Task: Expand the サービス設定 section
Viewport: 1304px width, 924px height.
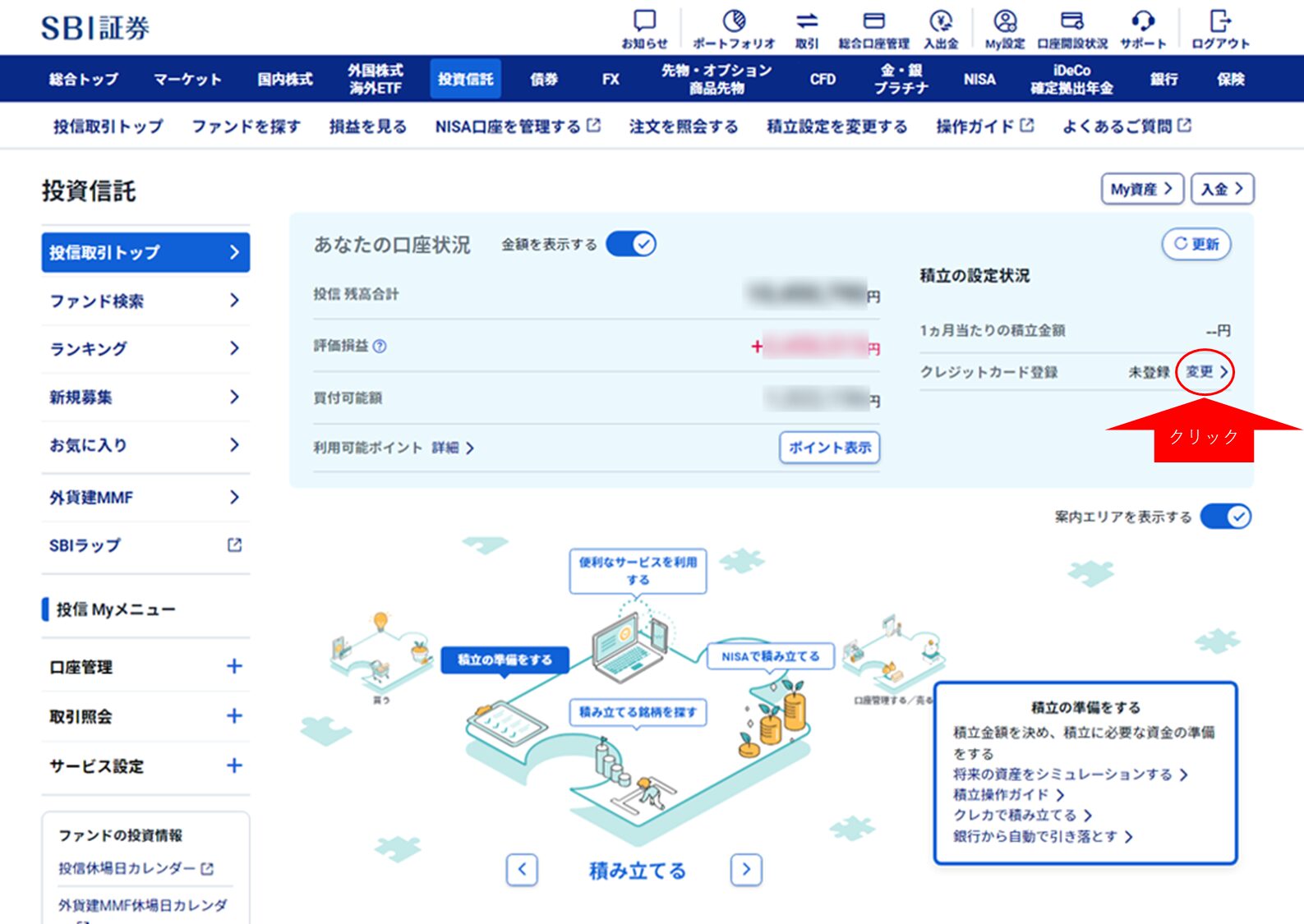Action: pyautogui.click(x=145, y=766)
